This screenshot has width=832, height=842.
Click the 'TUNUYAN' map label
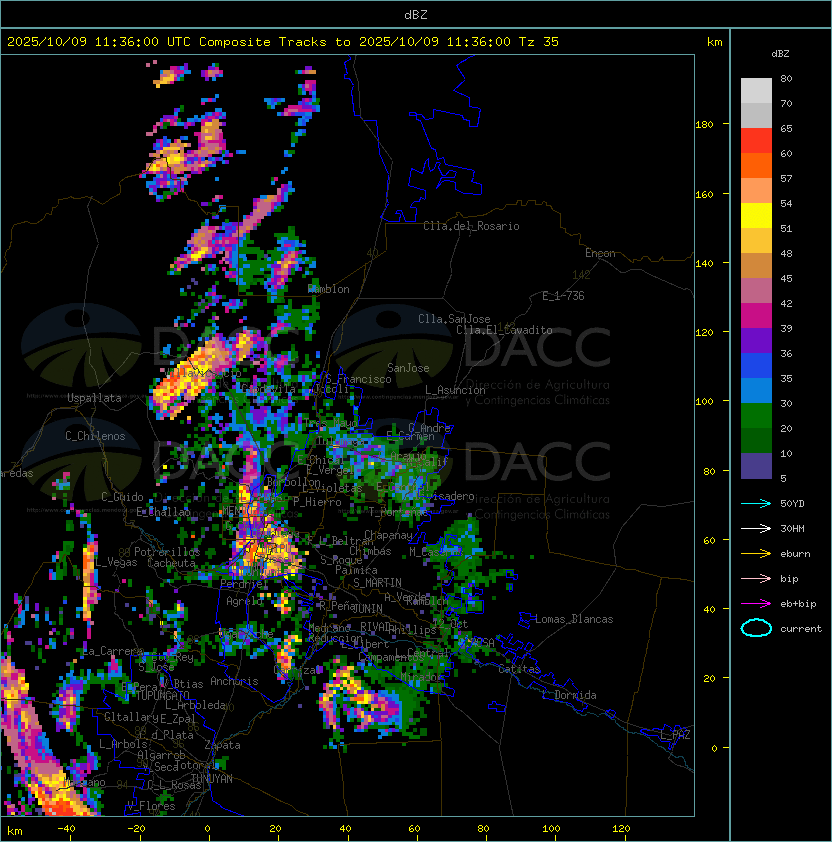coord(212,779)
